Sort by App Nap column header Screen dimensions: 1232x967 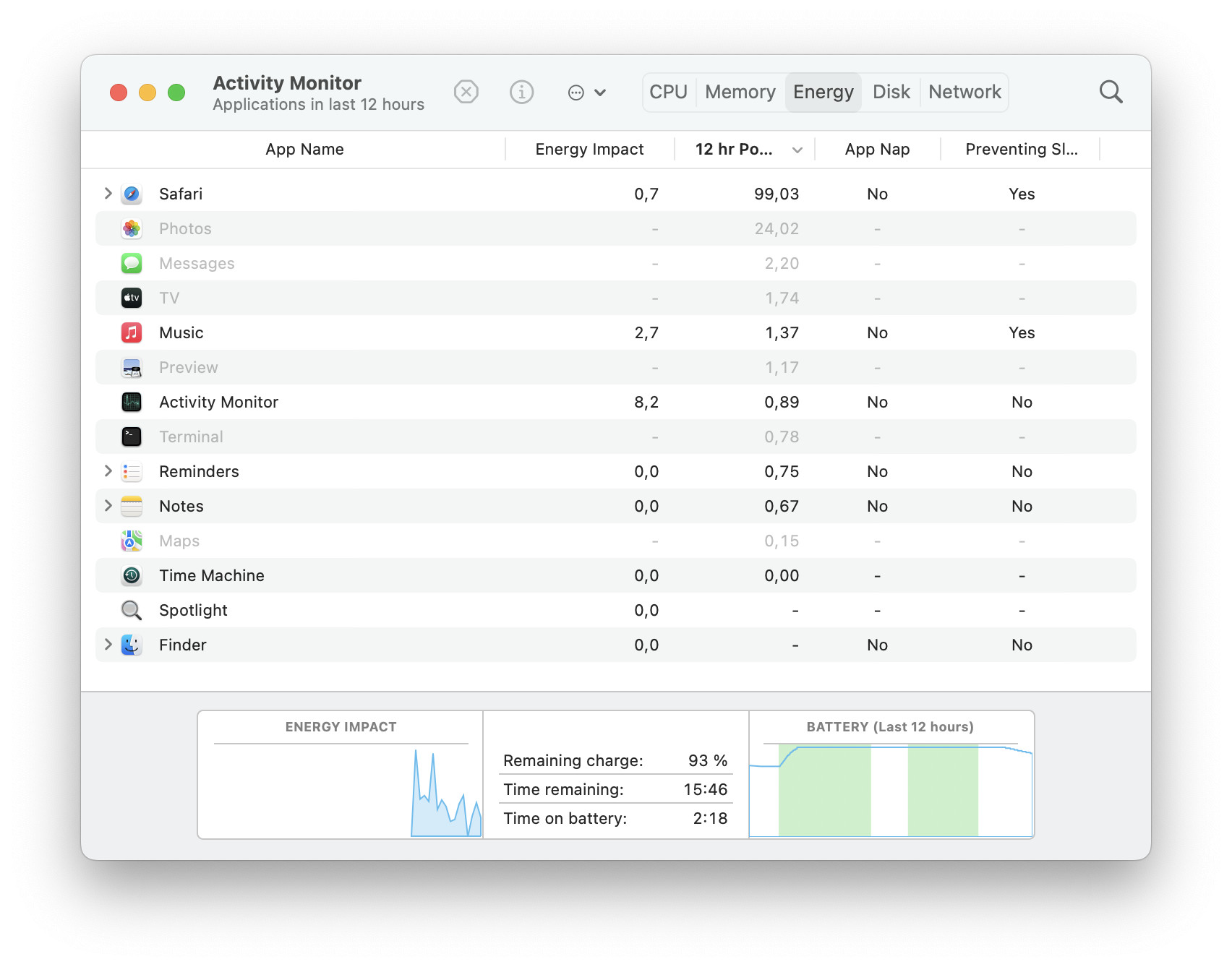tap(877, 150)
